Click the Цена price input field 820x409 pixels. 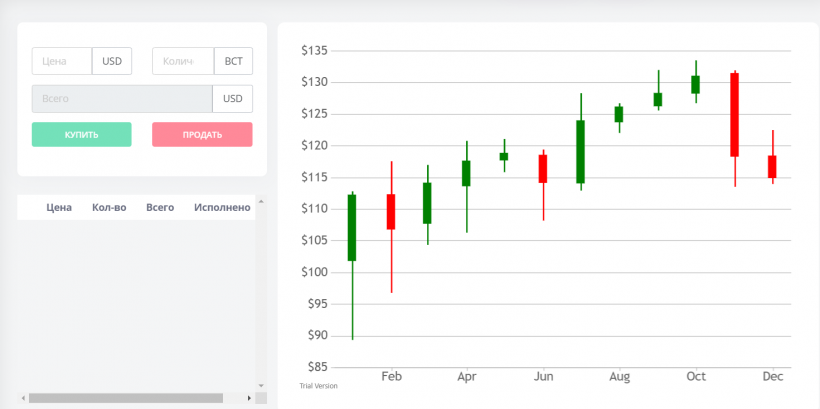pos(62,61)
